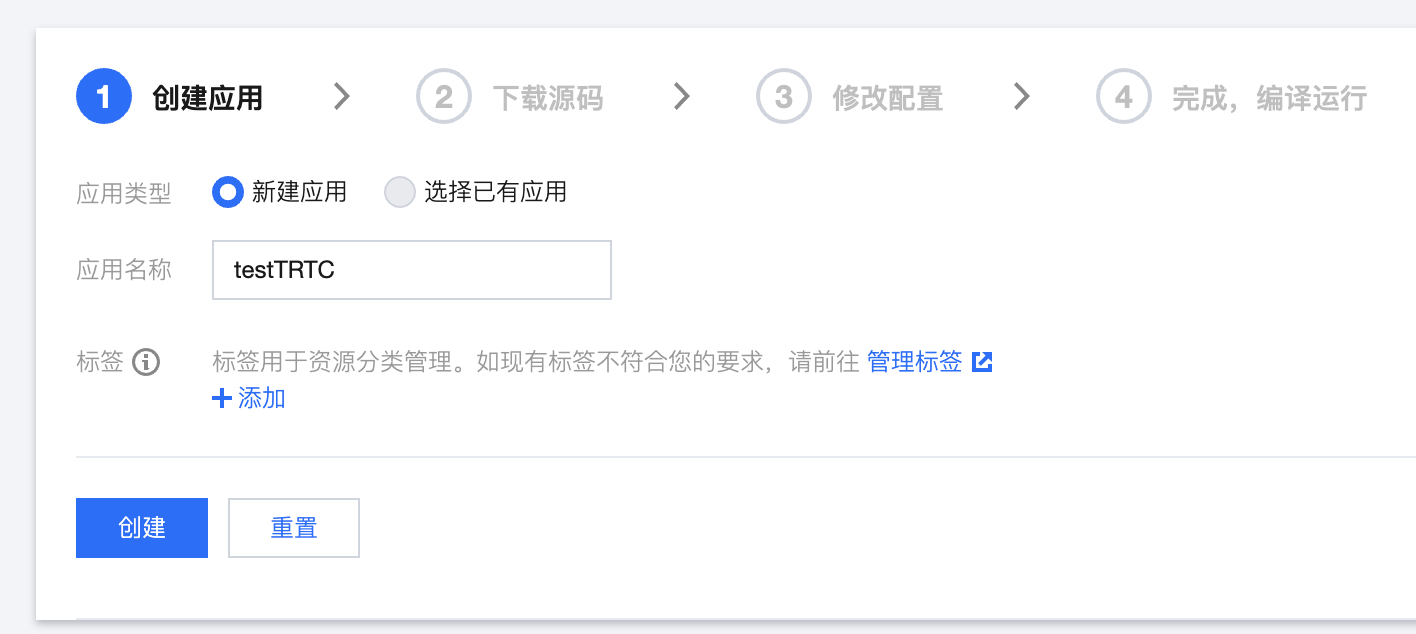Focus the 应用名称 input containing testTRTC
Viewport: 1416px width, 634px height.
click(x=412, y=270)
